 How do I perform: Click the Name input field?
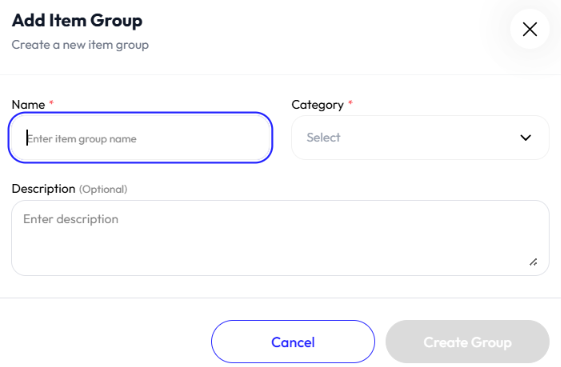140,138
